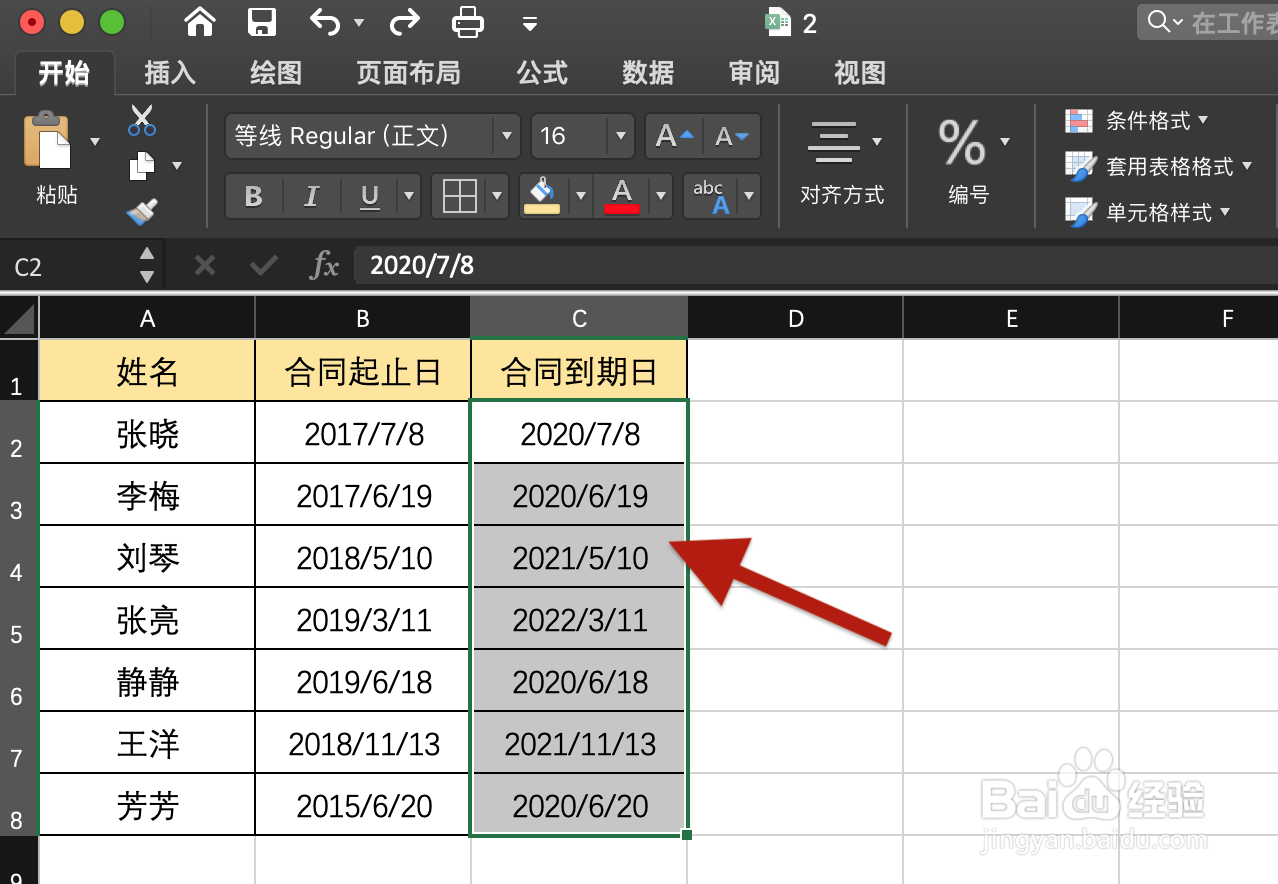Activate the format painter brush
The image size is (1278, 884).
tap(142, 211)
